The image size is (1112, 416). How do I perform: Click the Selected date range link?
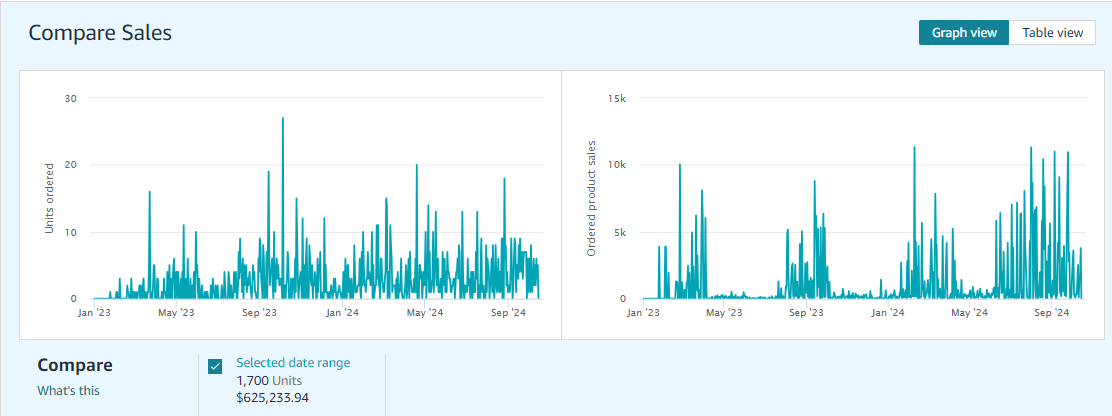(293, 363)
